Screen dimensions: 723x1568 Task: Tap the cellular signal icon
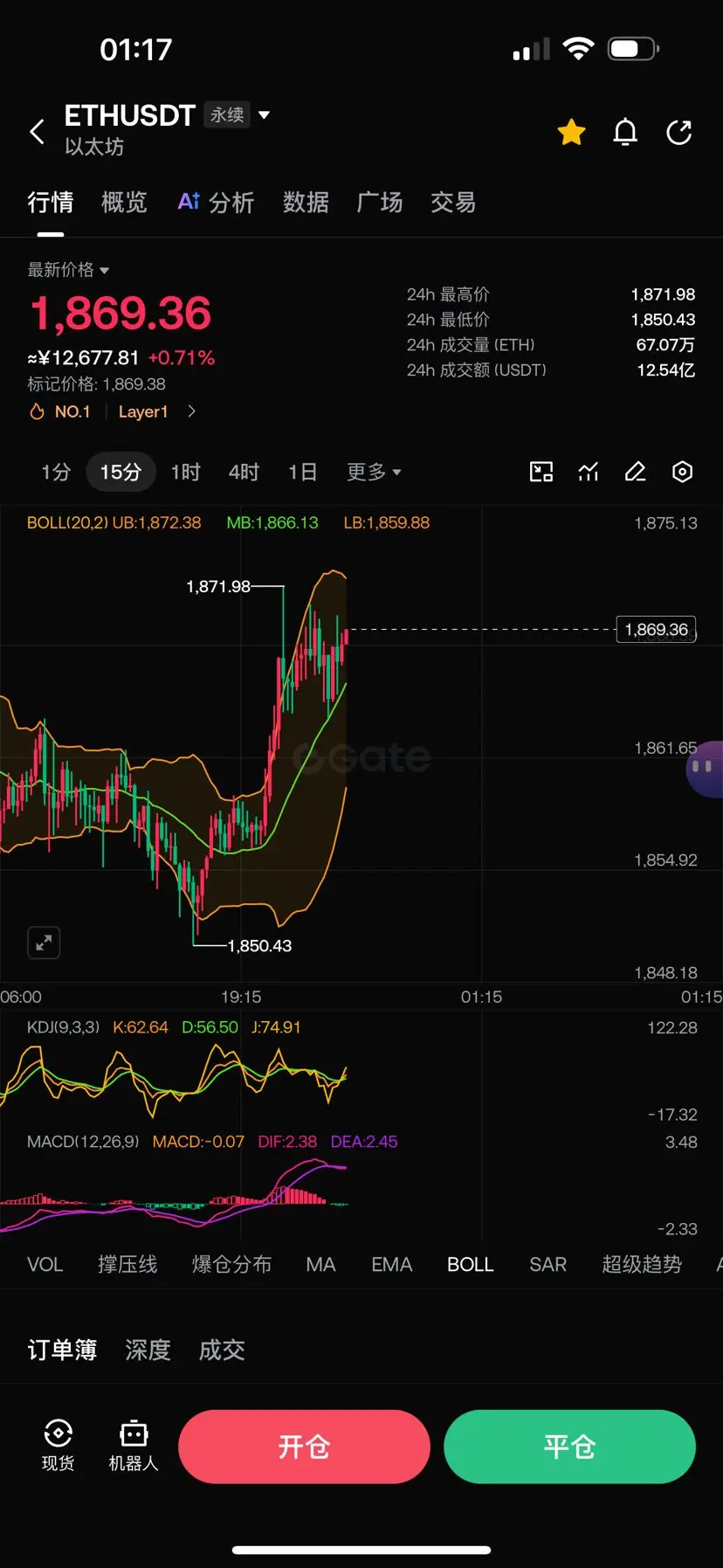click(531, 49)
